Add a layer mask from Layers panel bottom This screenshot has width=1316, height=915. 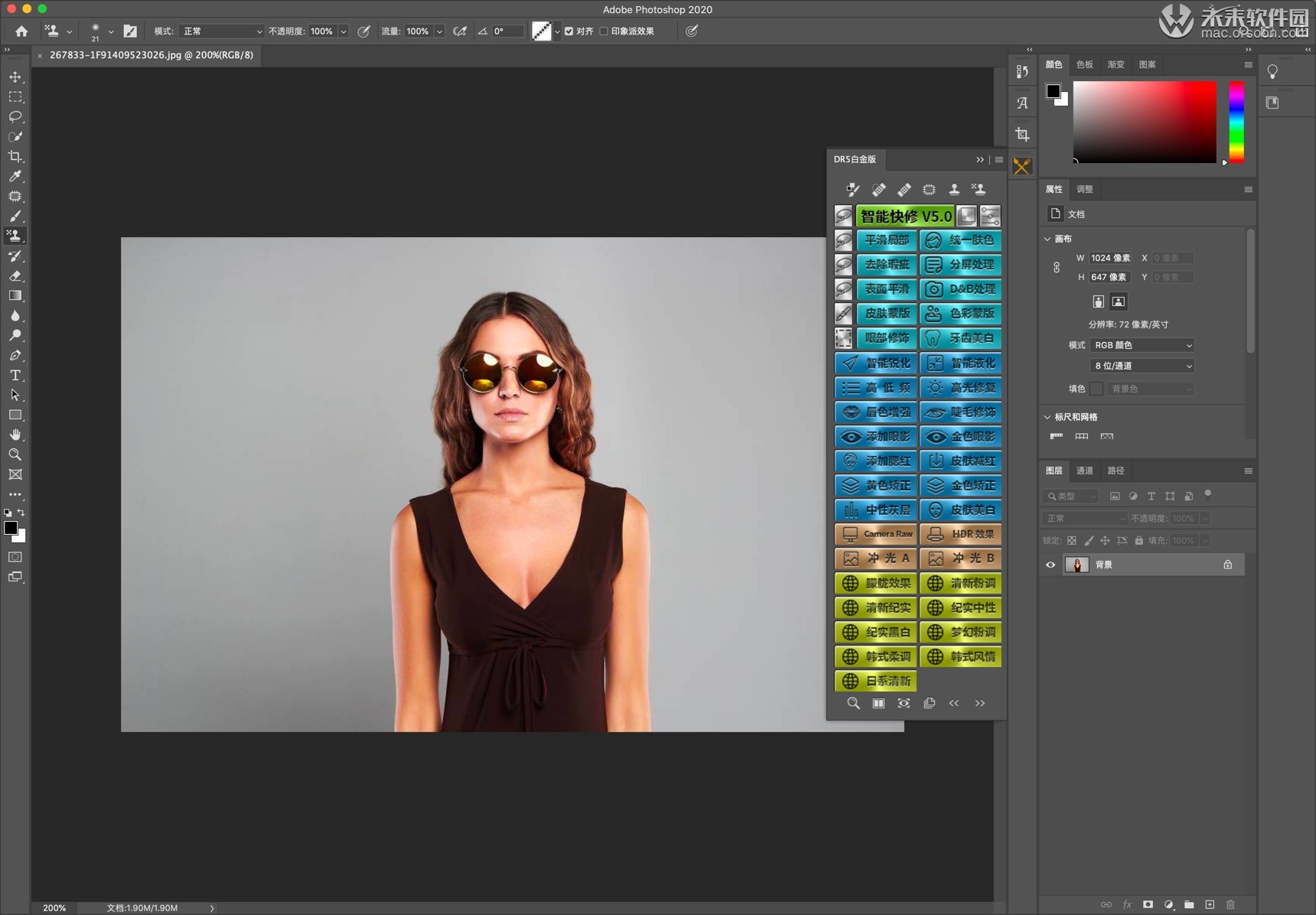click(x=1148, y=904)
